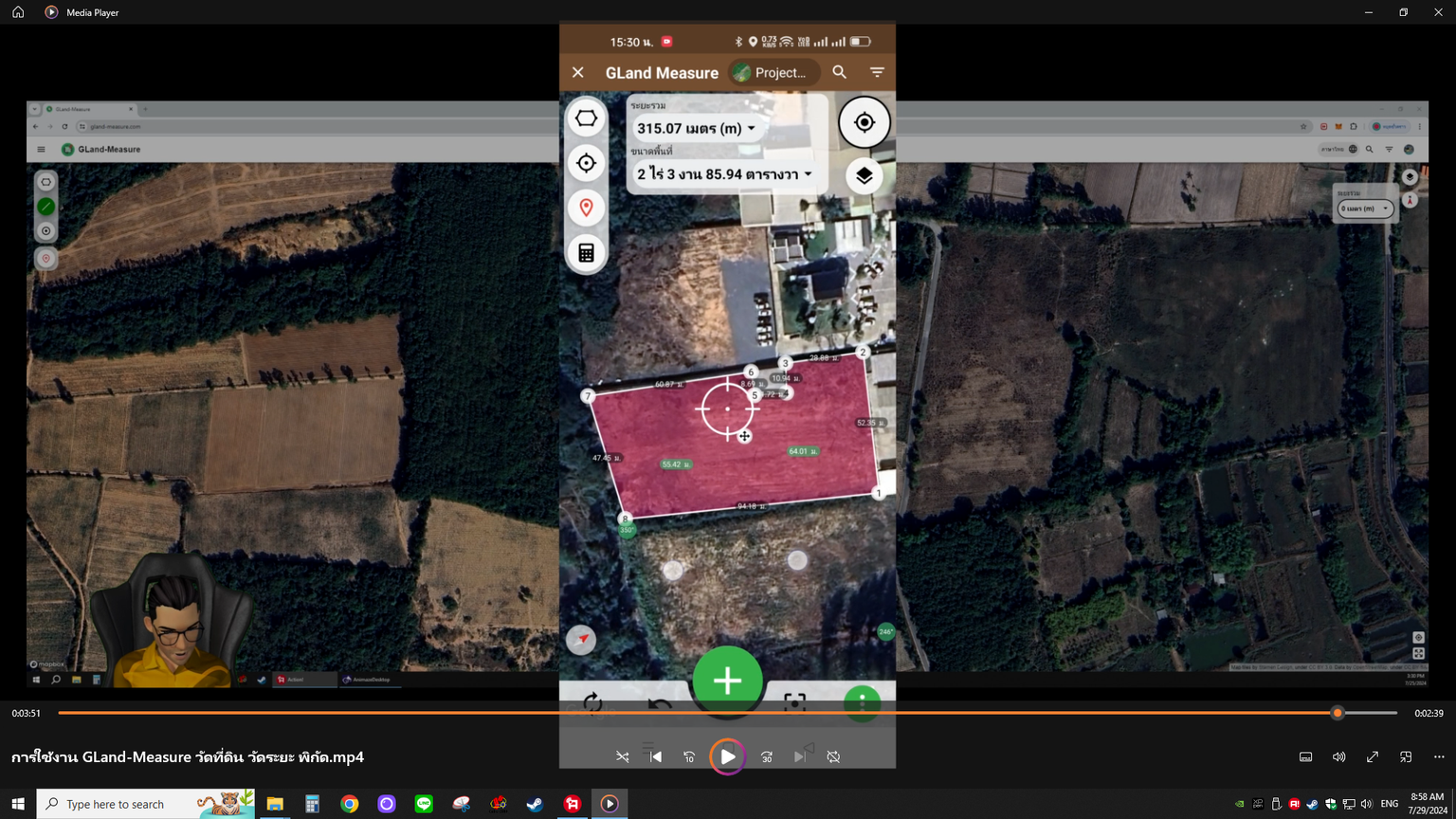Screen dimensions: 1456x819
Task: Skip back 10 seconds
Action: (x=689, y=756)
